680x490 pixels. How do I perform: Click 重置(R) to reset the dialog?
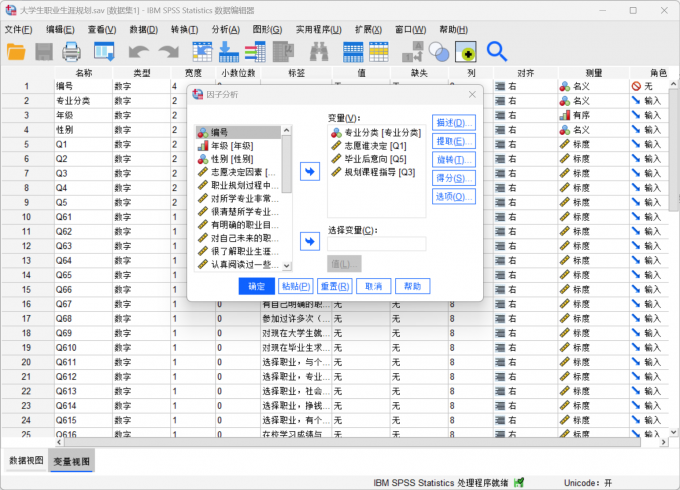tap(335, 286)
